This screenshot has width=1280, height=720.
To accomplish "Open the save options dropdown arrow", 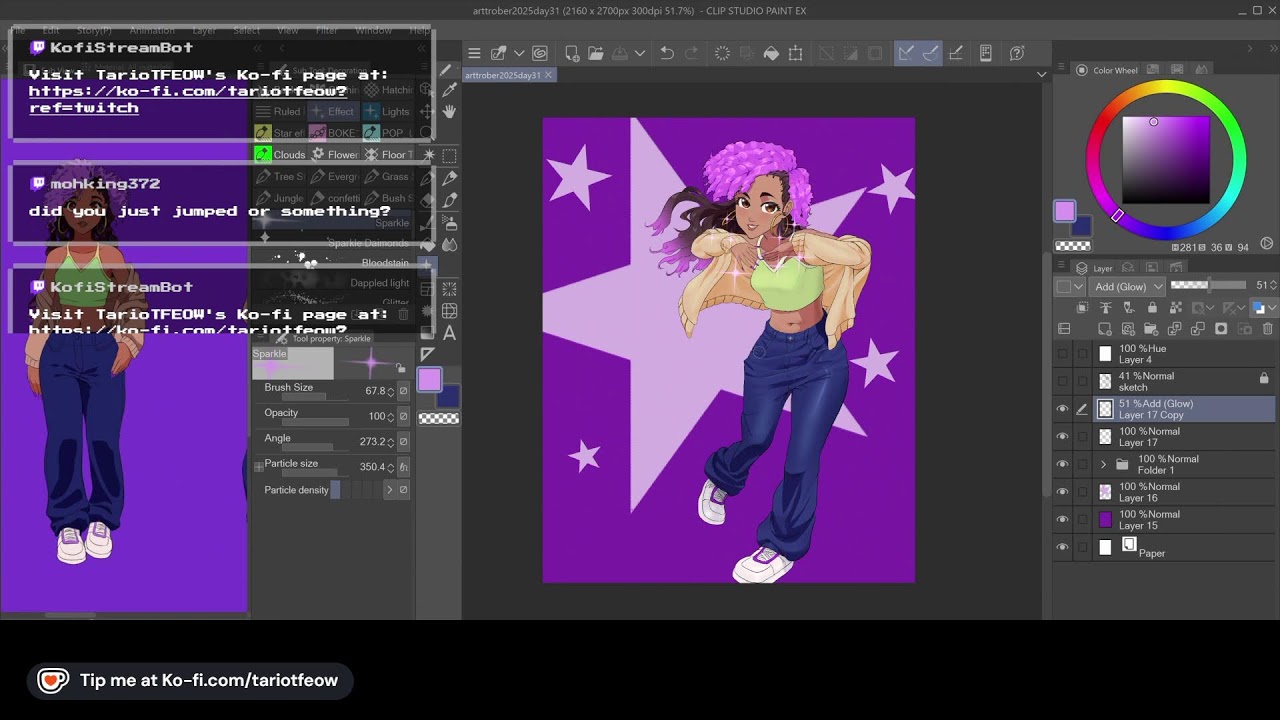I will [639, 53].
